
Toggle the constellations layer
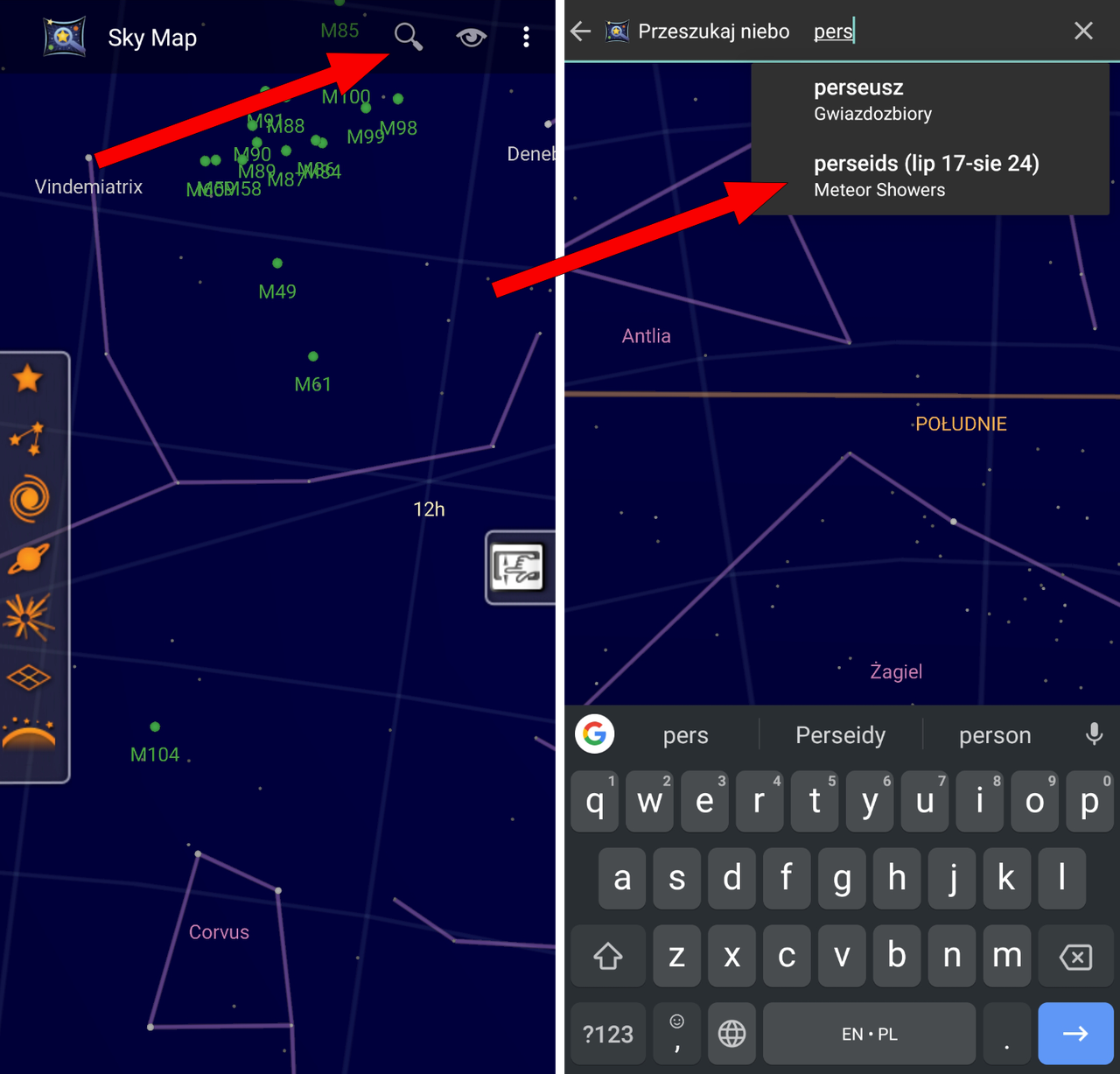click(28, 439)
